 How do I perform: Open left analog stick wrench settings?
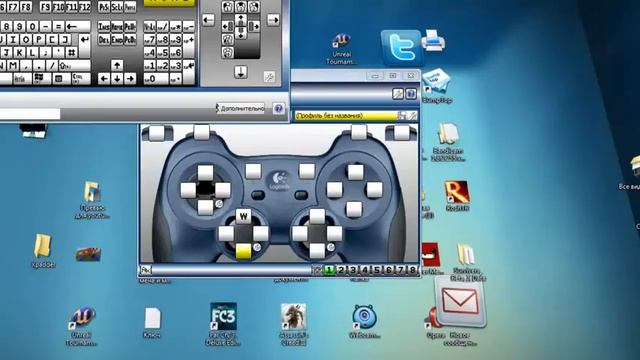(257, 247)
